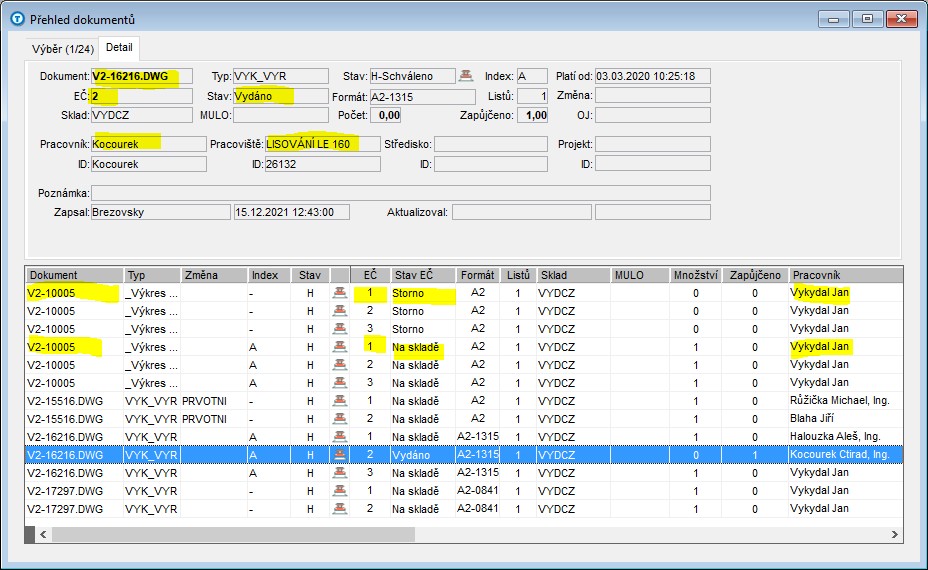
Task: Click stamp icon in V2-17297.DWG EČ 2 row
Action: click(340, 508)
